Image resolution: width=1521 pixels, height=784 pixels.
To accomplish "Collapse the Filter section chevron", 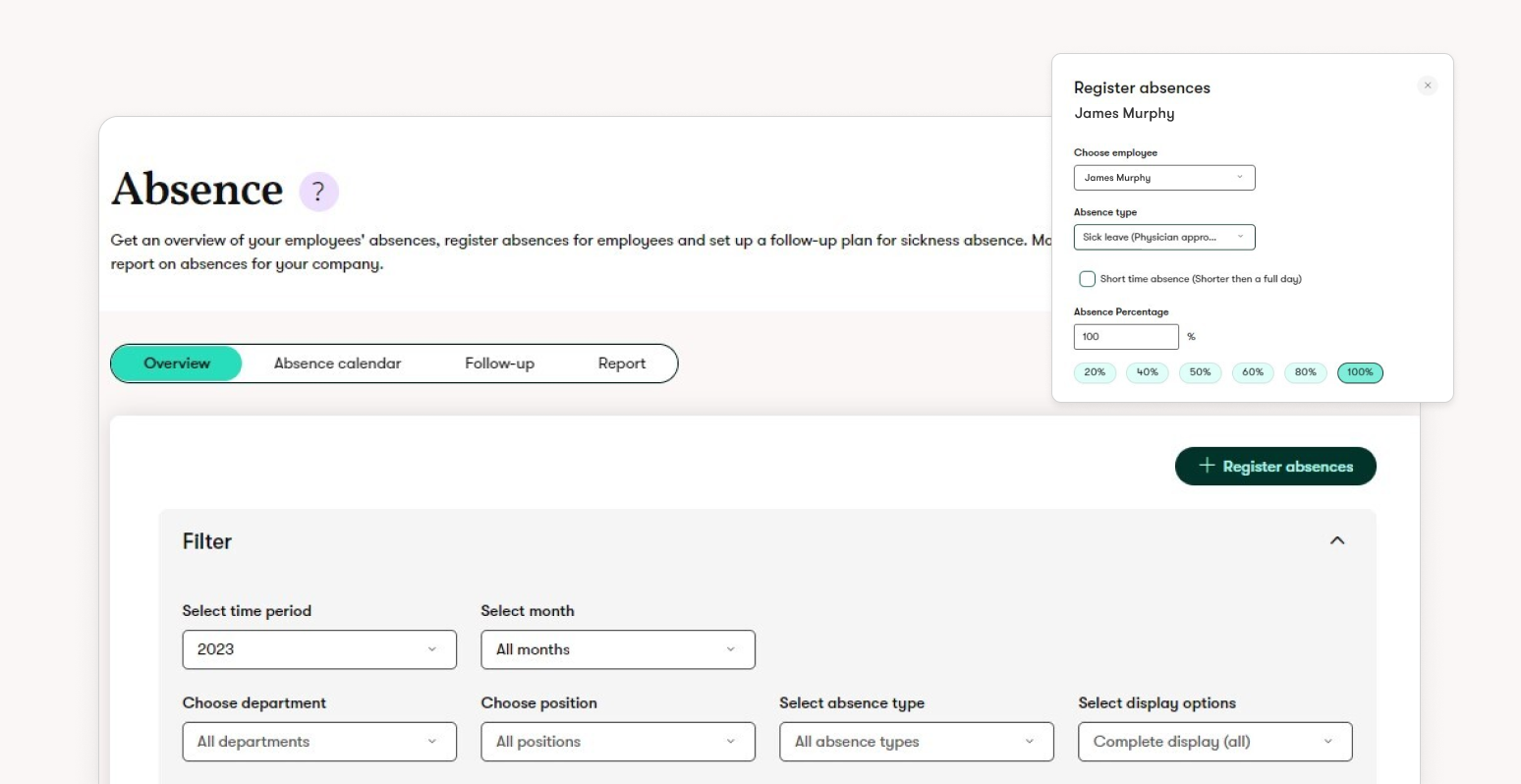I will point(1337,540).
